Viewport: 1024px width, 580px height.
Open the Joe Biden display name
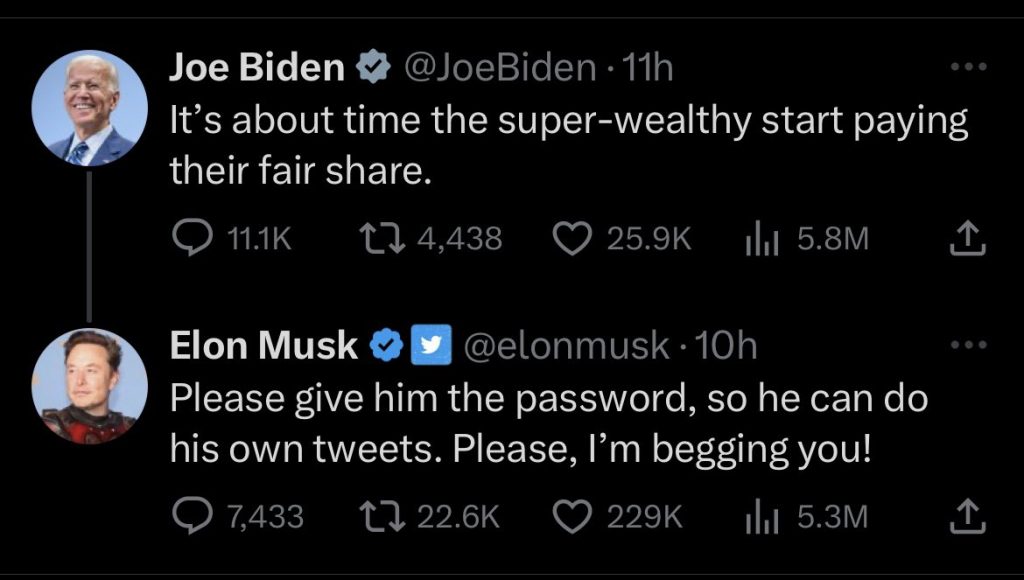coord(257,68)
